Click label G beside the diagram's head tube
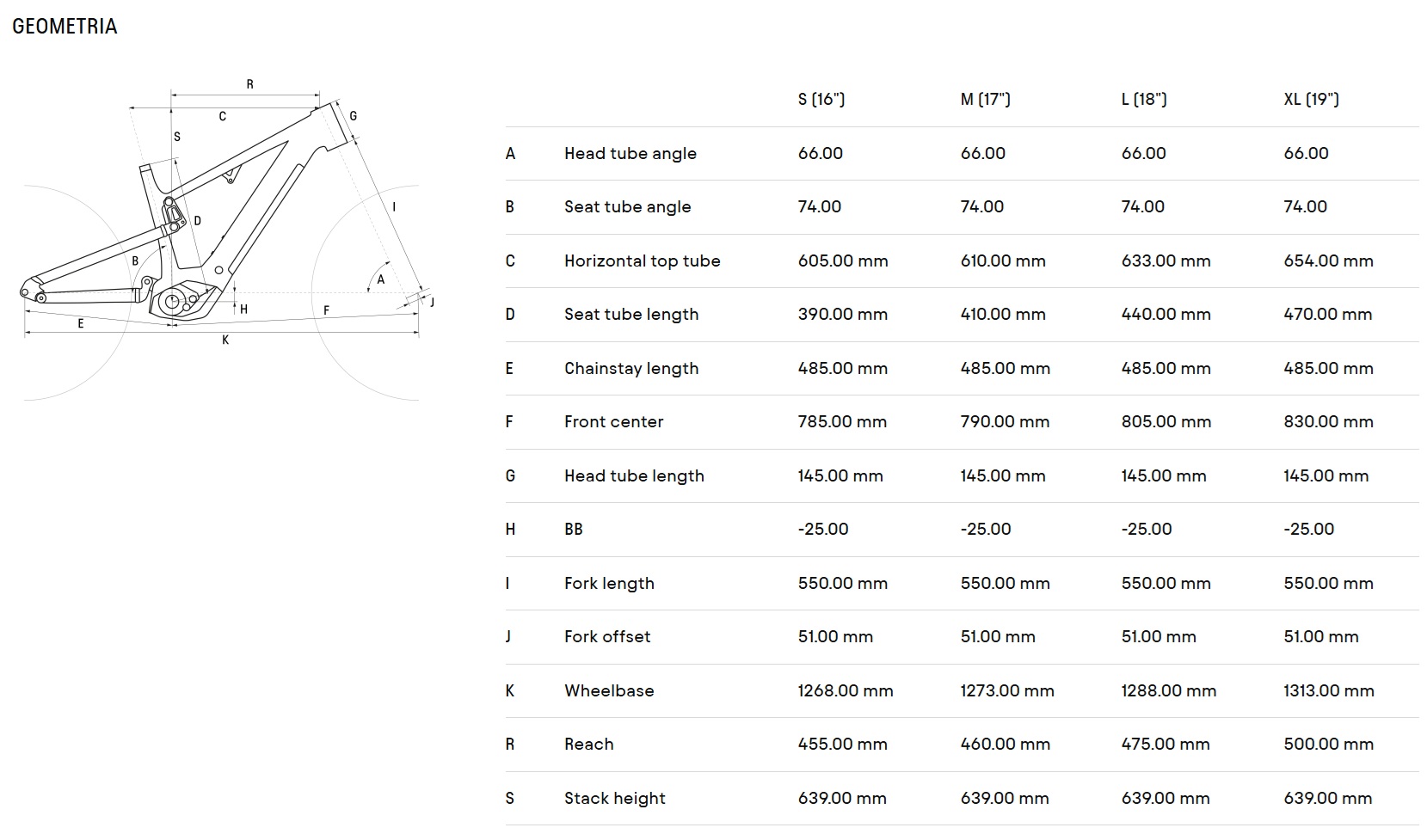Image resolution: width=1427 pixels, height=840 pixels. click(353, 116)
